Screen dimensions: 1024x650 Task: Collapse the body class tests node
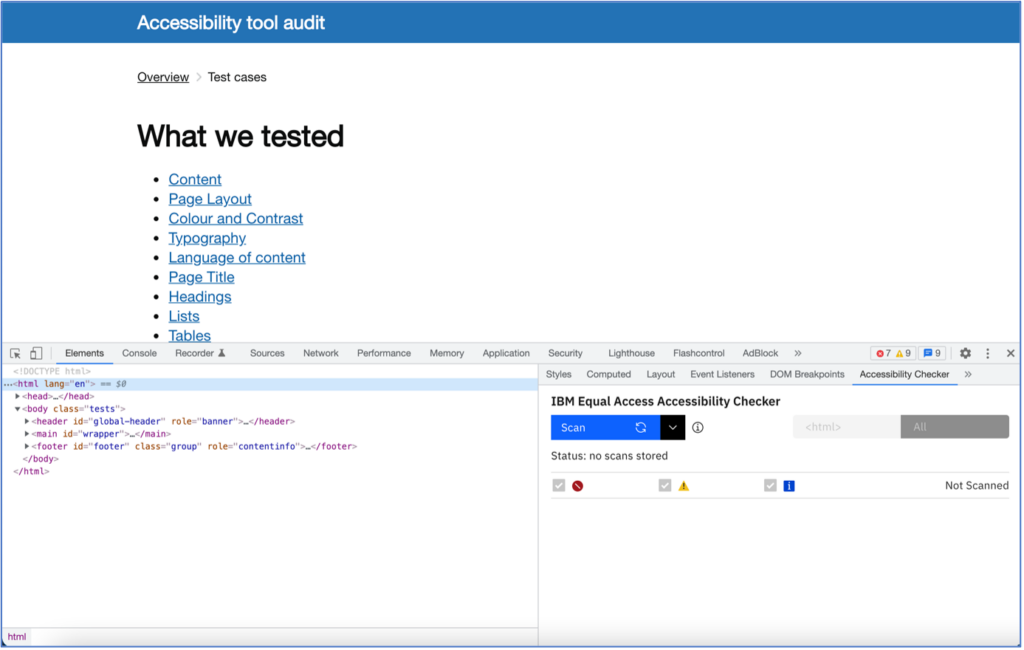tap(18, 409)
